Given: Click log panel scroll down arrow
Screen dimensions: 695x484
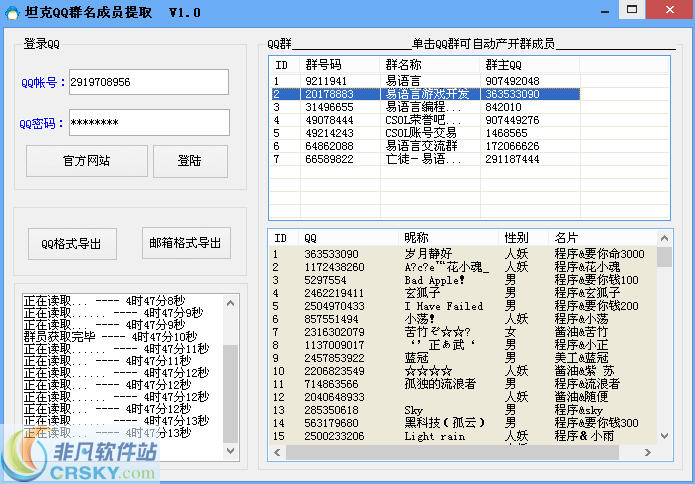Looking at the screenshot, I should click(230, 451).
